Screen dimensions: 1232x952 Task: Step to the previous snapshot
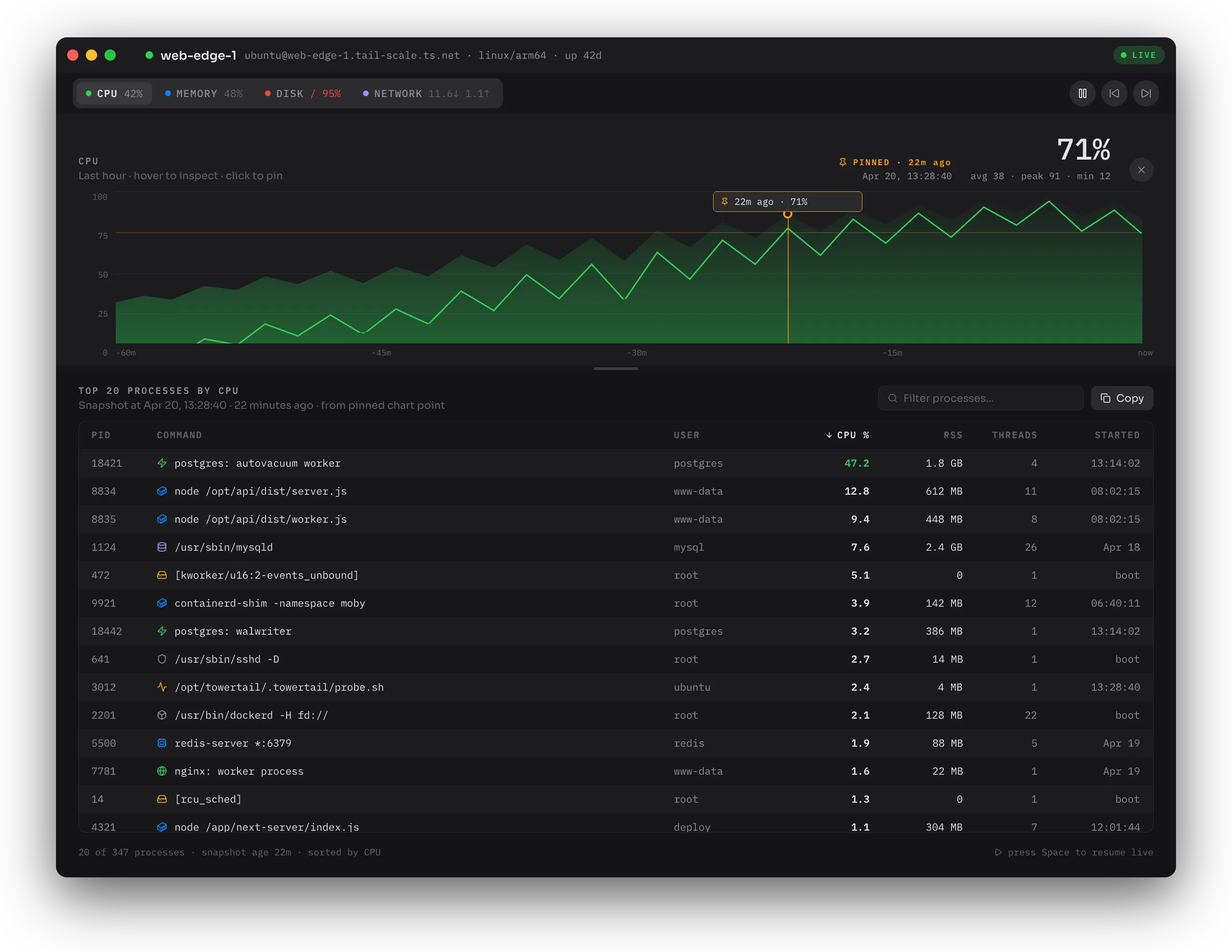[x=1114, y=93]
